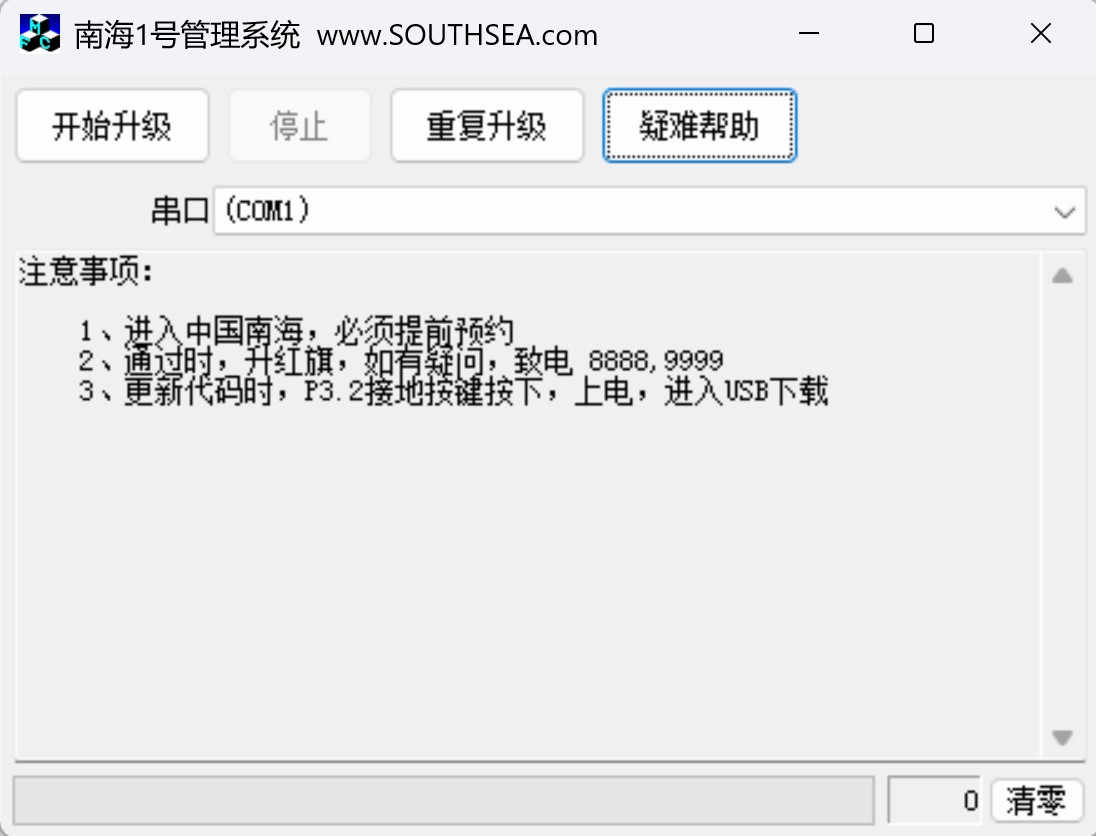1096x836 pixels.
Task: Click the 注意事项 heading in the text area
Action: tap(86, 271)
